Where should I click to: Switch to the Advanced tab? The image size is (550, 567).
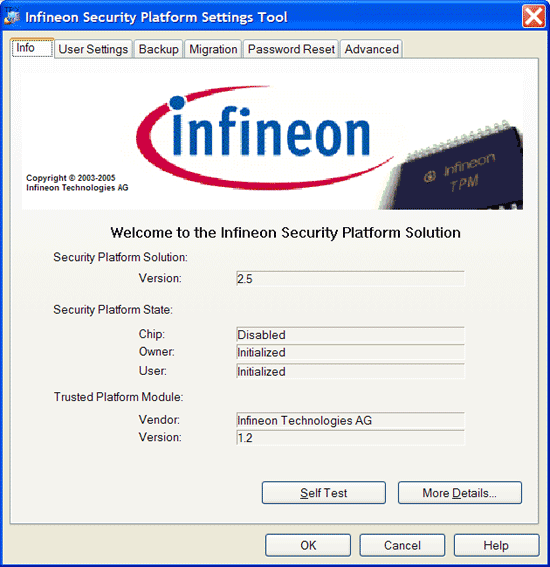[371, 49]
